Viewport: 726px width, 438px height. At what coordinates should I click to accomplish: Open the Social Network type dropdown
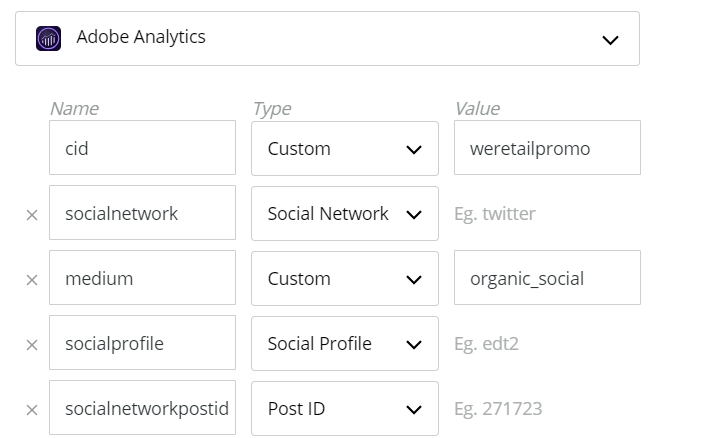344,214
